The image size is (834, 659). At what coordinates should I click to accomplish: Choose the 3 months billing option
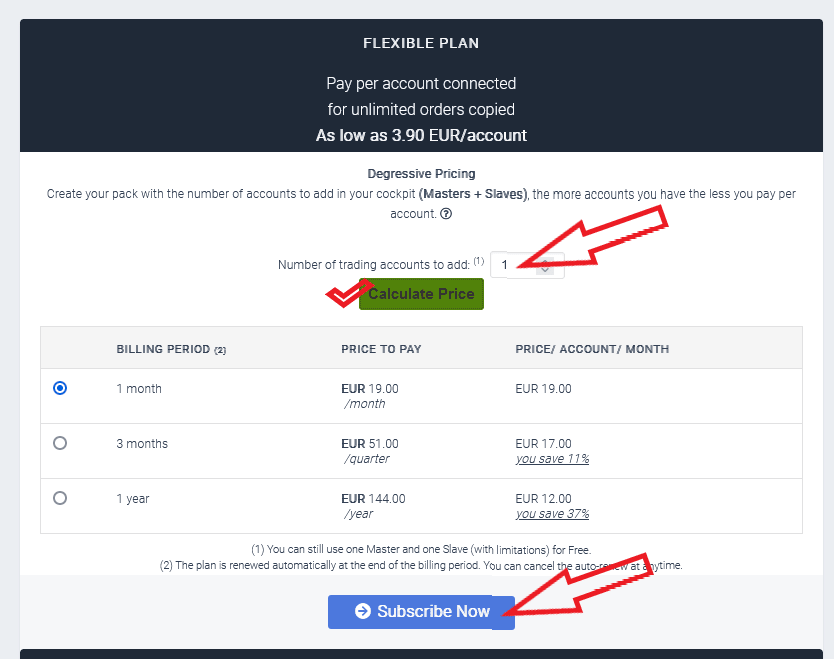coord(60,443)
